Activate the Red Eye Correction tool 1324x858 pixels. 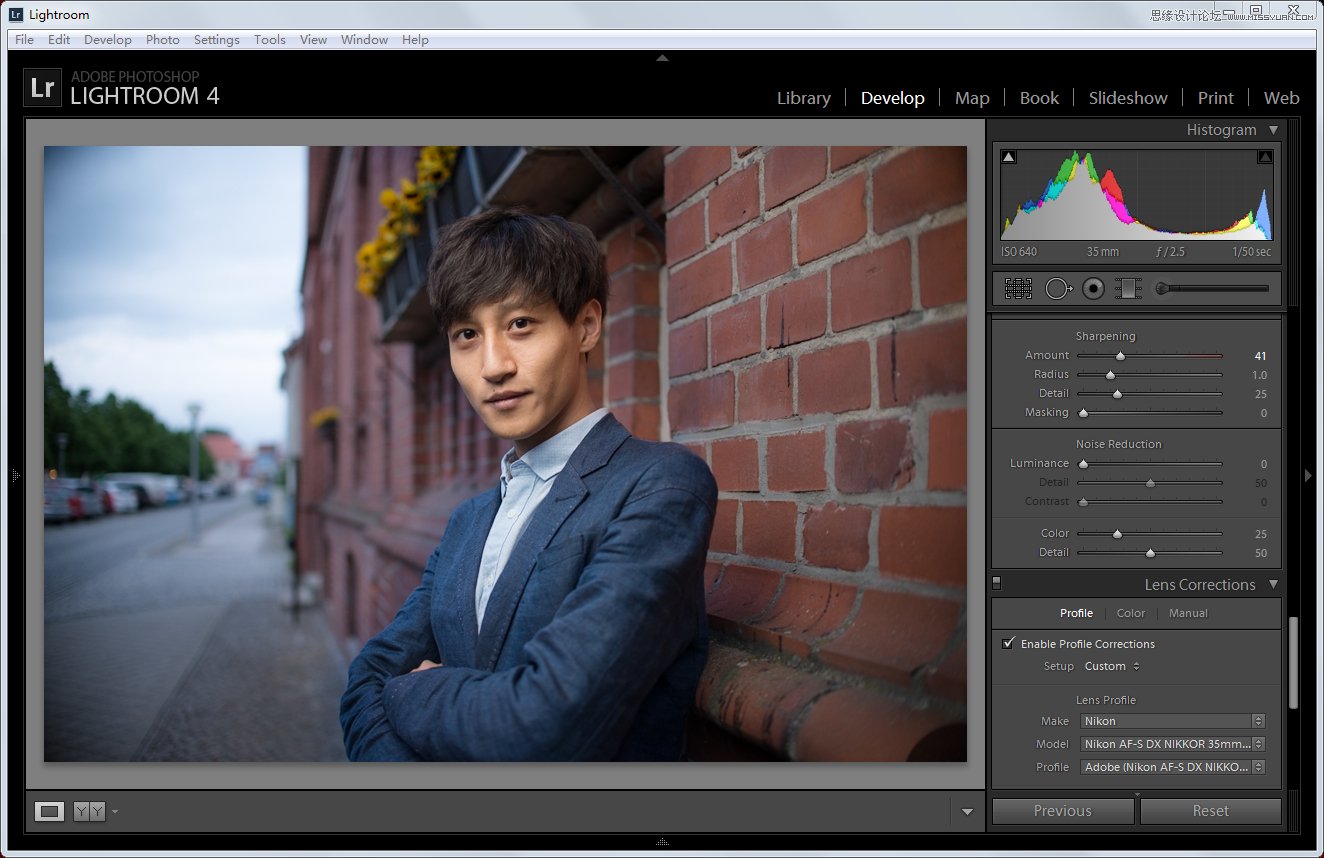tap(1093, 288)
